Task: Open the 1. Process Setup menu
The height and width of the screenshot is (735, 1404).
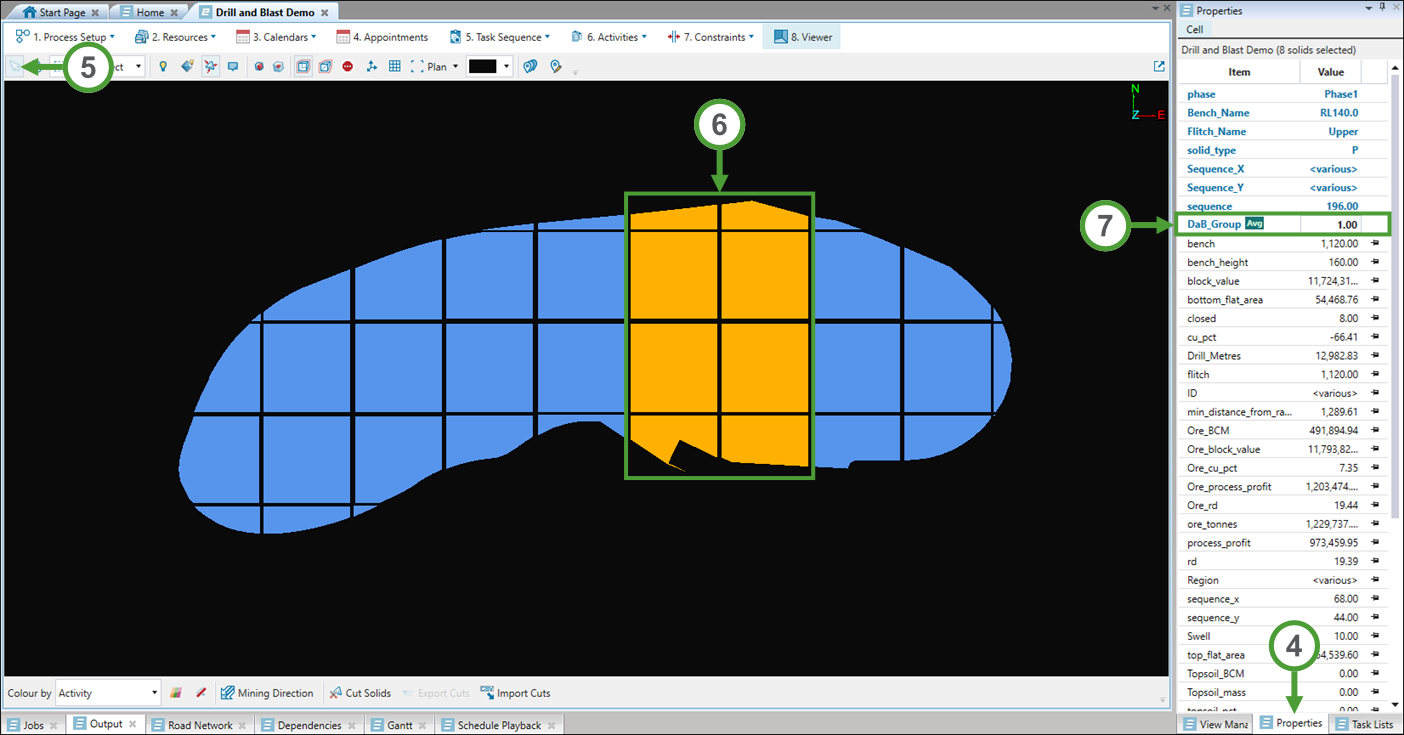Action: point(65,37)
